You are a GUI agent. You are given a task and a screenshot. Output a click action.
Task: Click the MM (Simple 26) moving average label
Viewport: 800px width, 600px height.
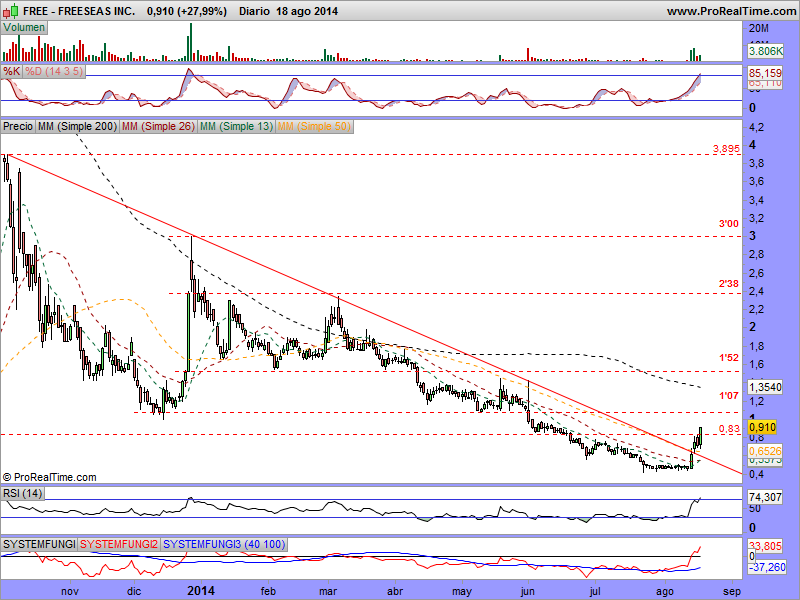point(158,127)
